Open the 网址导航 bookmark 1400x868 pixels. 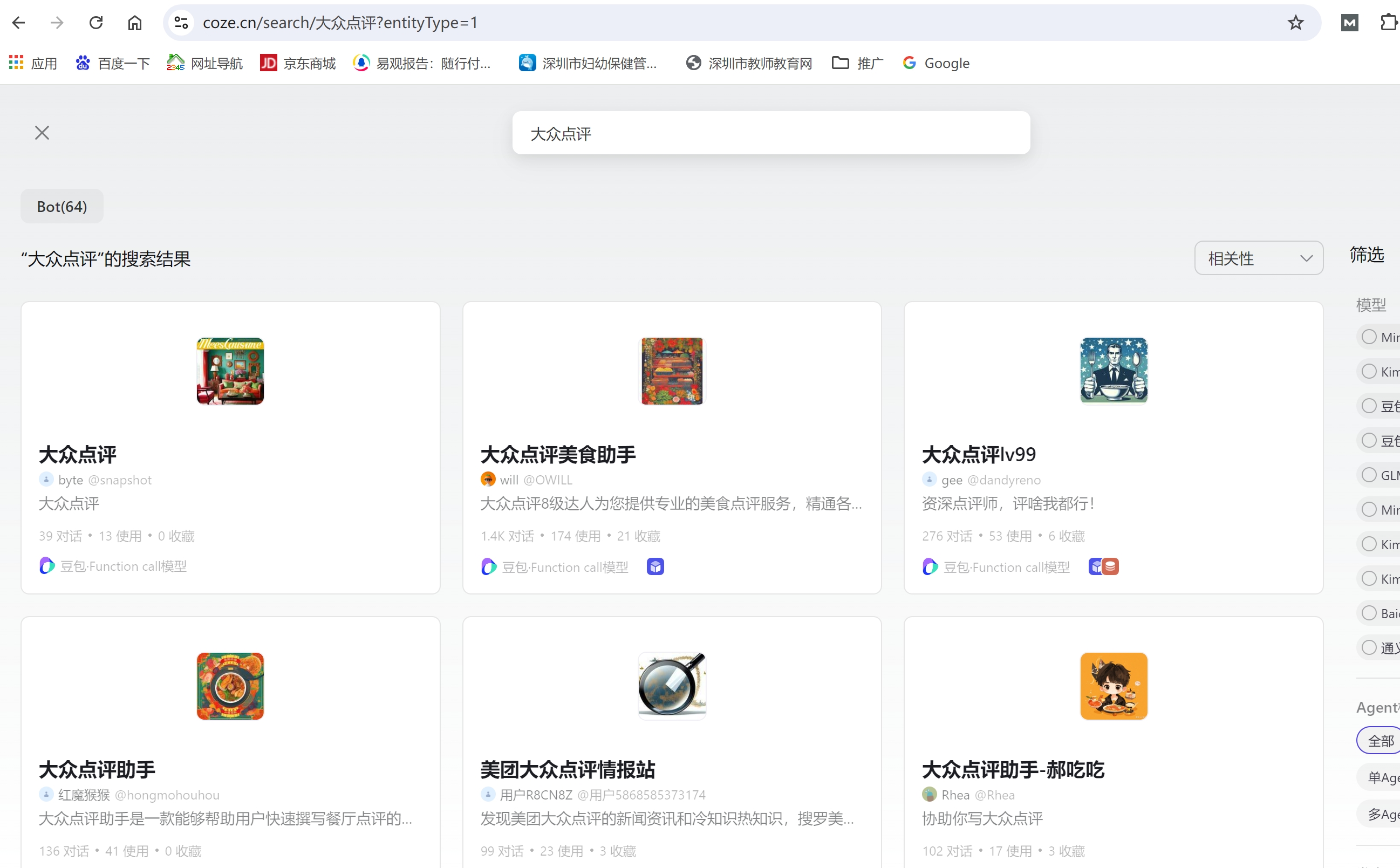tap(205, 63)
